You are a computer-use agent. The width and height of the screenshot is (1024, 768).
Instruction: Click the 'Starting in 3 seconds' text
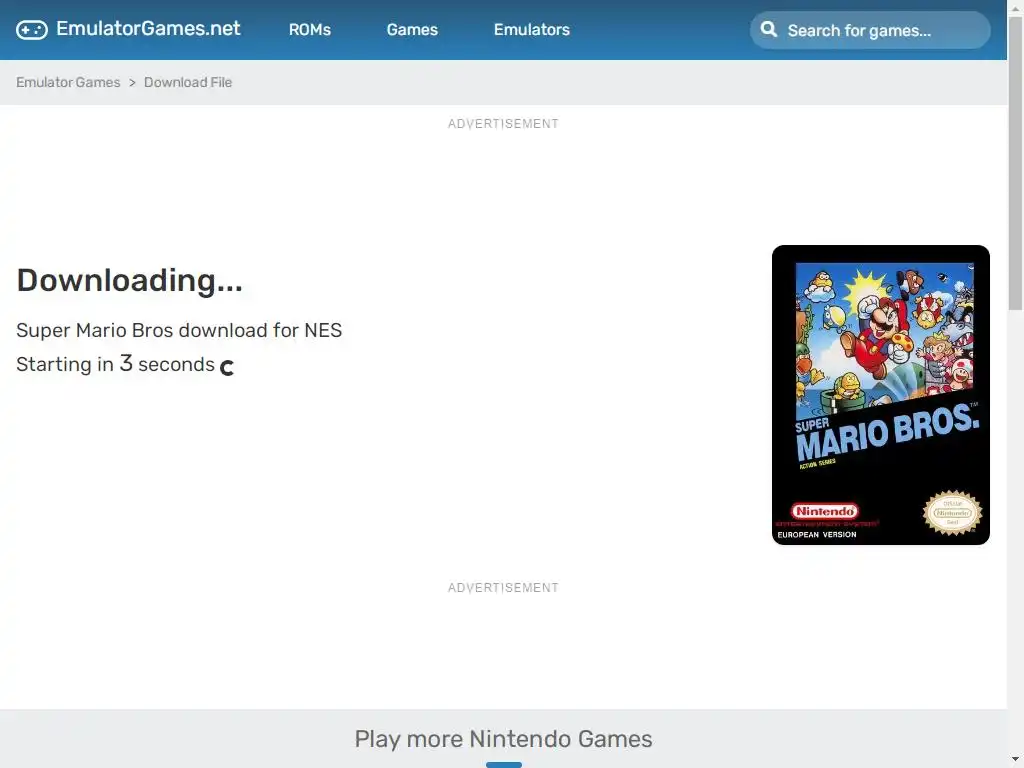[116, 364]
